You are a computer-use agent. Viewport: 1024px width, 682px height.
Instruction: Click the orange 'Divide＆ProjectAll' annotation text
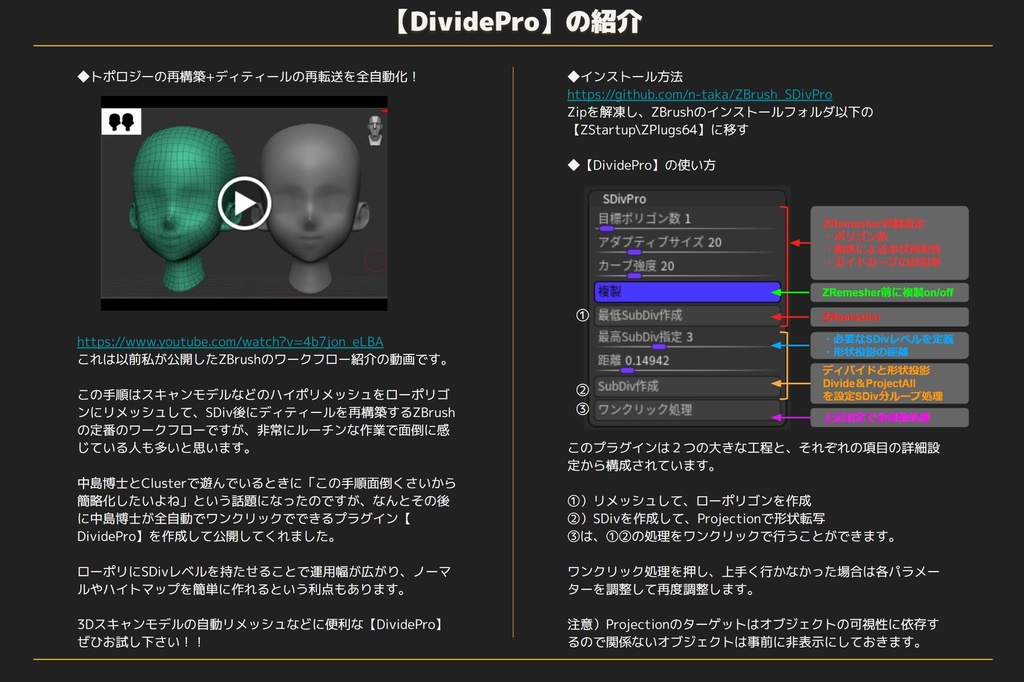pos(869,383)
